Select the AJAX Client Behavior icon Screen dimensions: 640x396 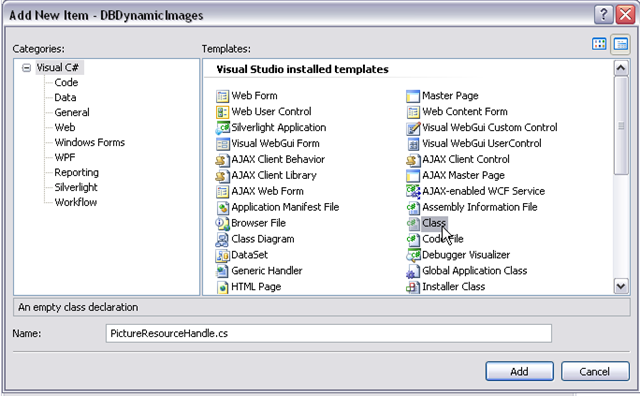click(x=222, y=160)
